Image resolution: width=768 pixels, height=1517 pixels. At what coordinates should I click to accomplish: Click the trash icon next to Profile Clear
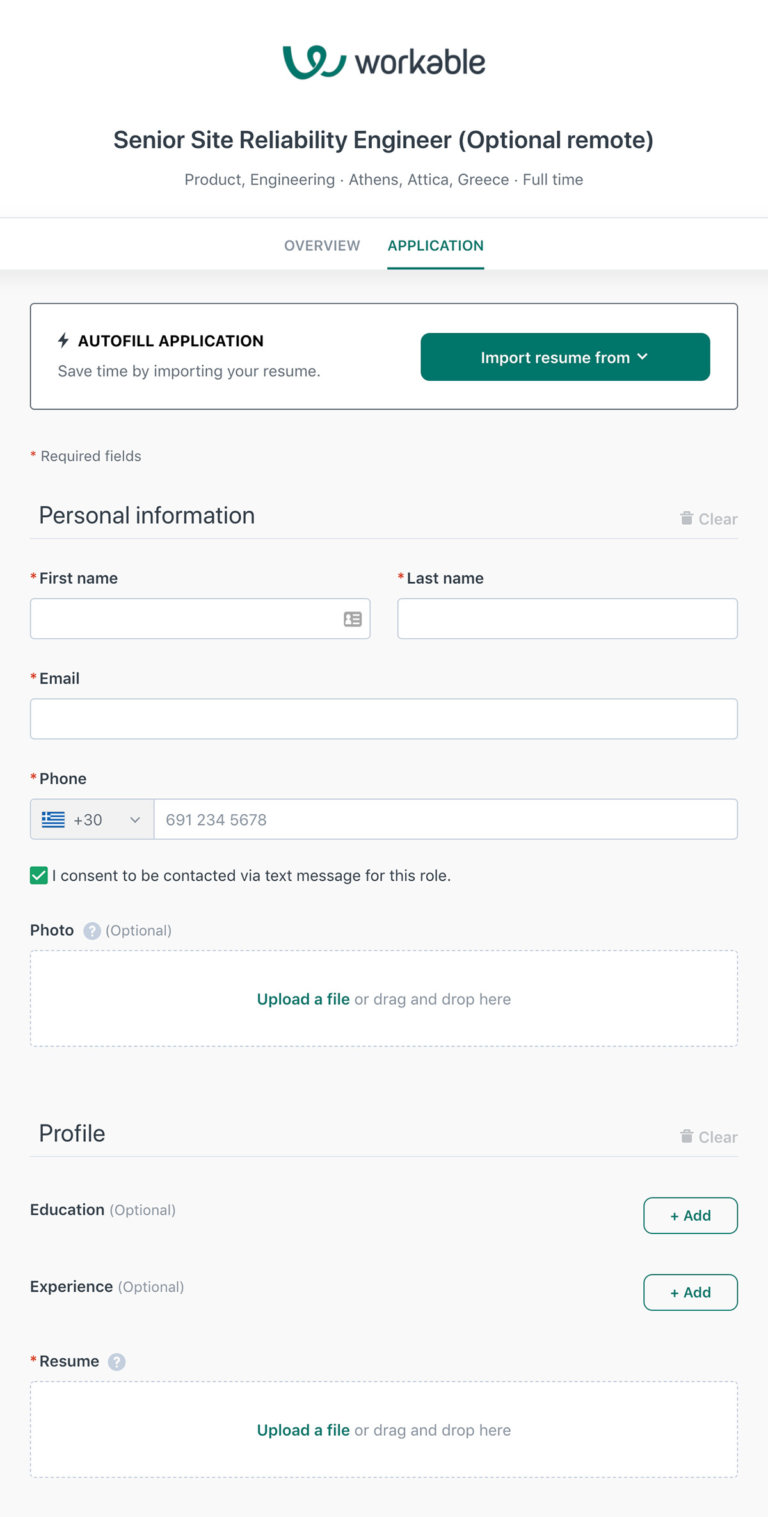(686, 1136)
